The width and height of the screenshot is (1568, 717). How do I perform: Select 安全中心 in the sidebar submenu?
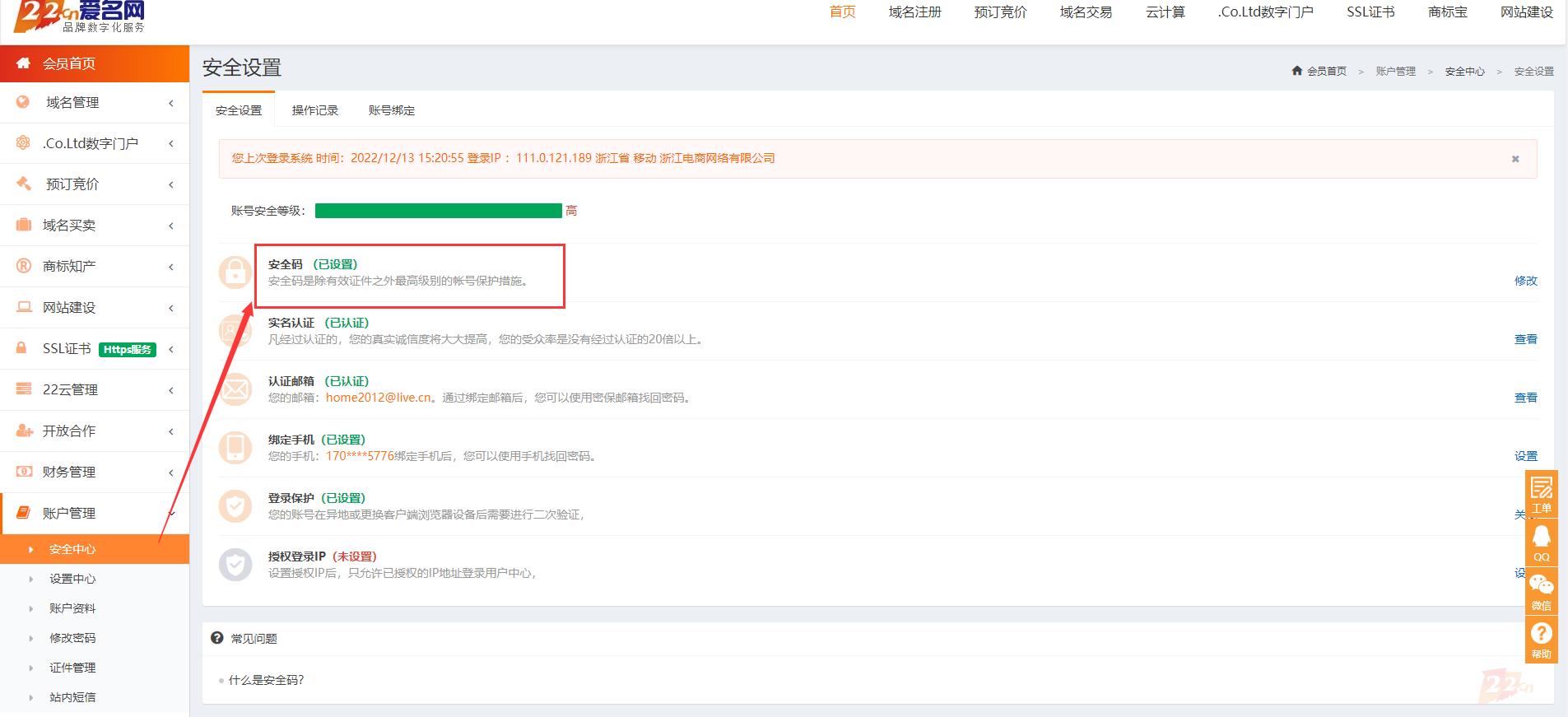72,549
